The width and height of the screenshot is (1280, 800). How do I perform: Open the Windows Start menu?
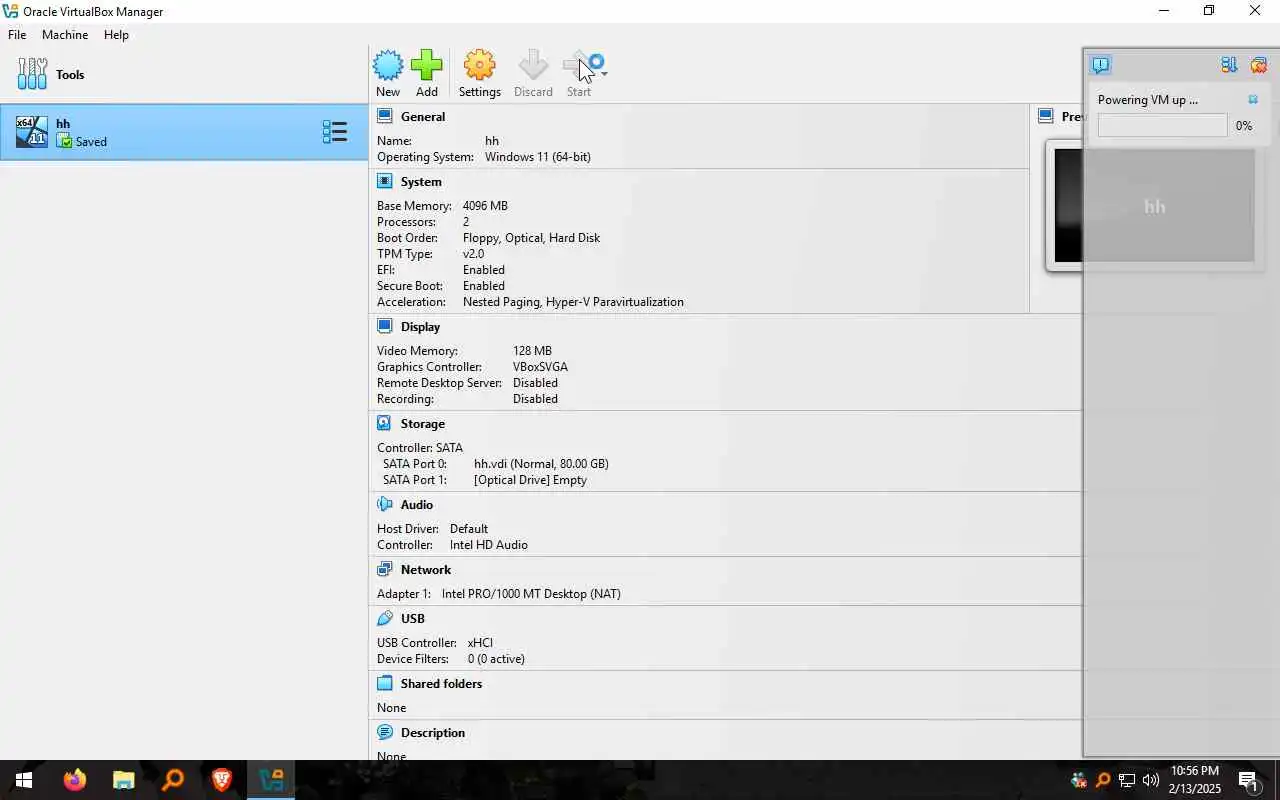point(24,780)
